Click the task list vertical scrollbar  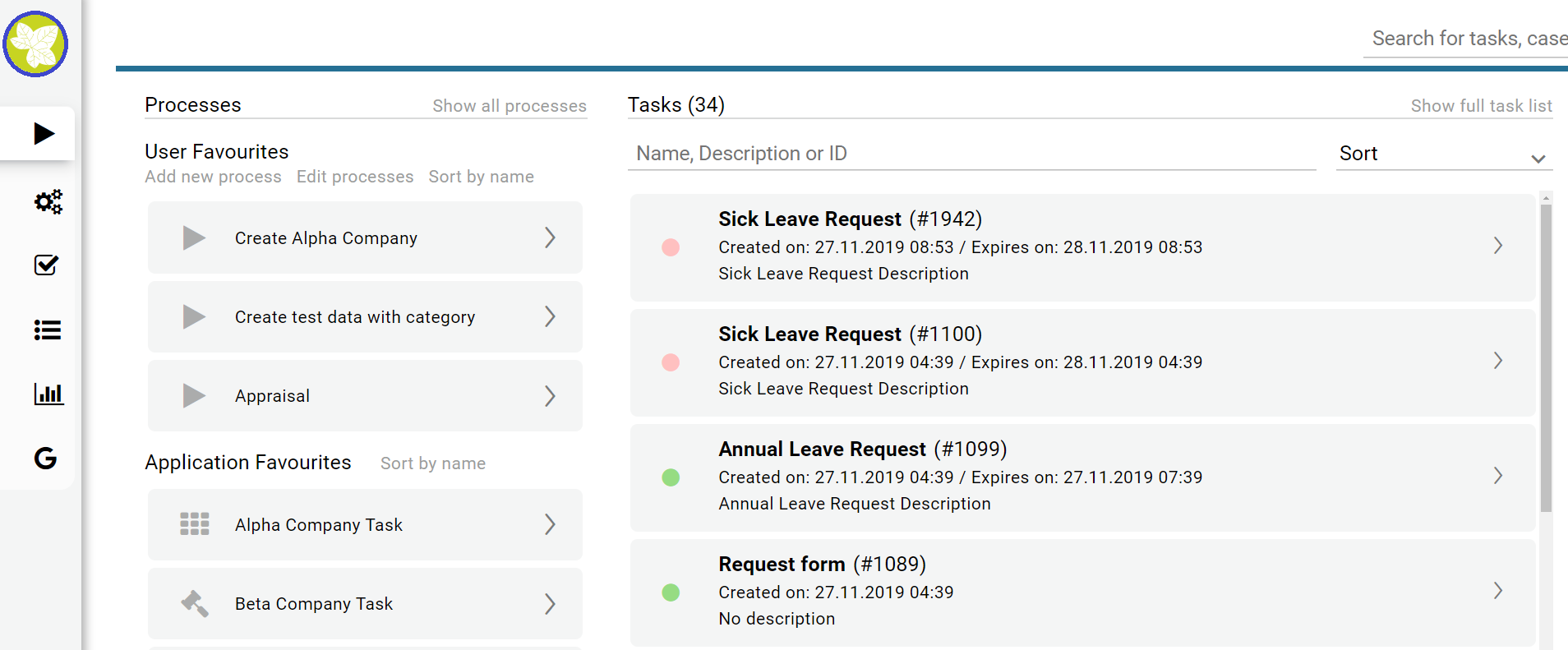1546,357
